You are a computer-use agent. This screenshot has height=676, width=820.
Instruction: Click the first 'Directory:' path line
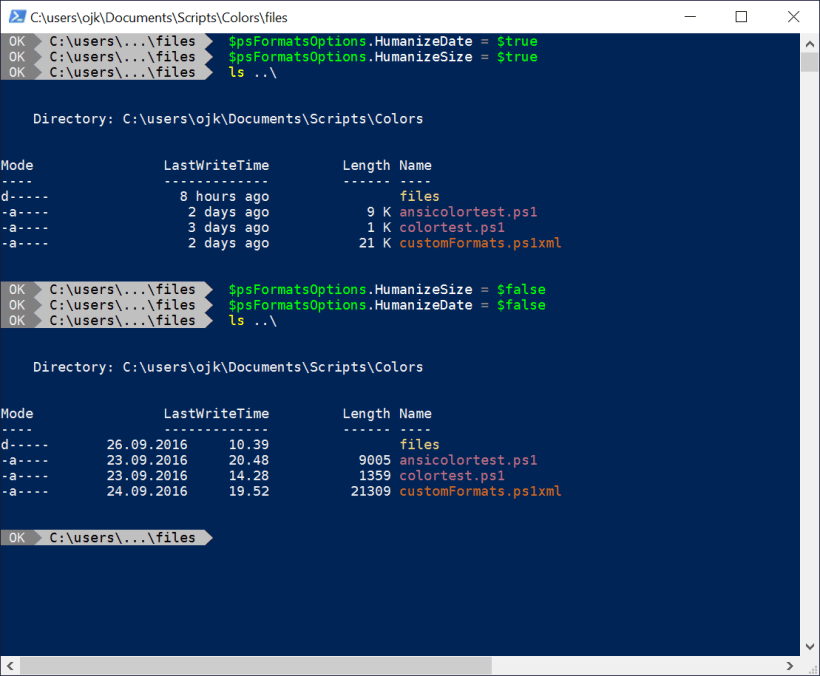(x=228, y=119)
